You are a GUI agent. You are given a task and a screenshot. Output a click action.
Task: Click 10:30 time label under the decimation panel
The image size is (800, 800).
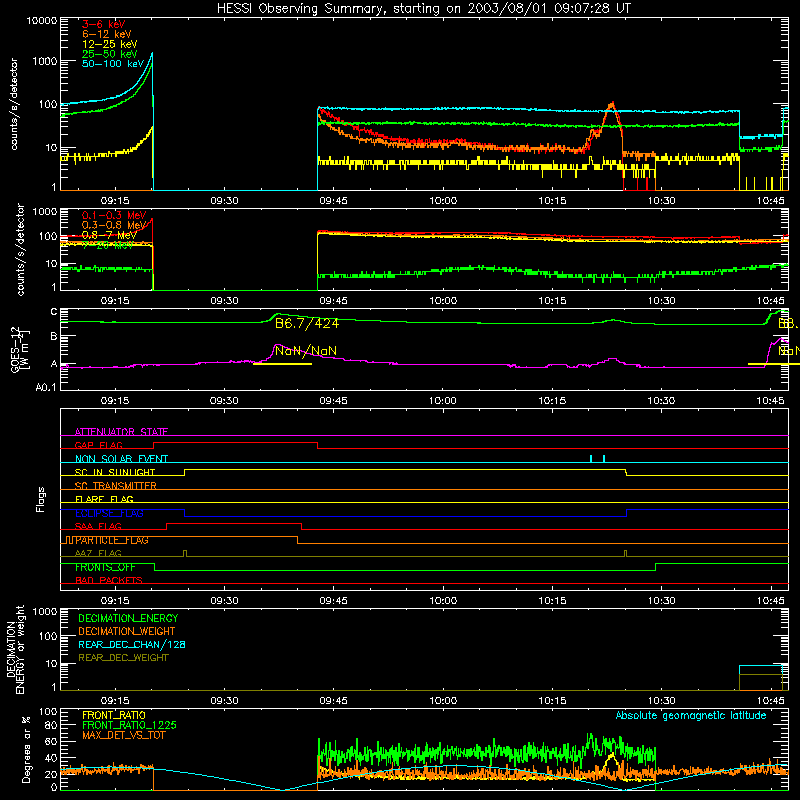coord(661,701)
